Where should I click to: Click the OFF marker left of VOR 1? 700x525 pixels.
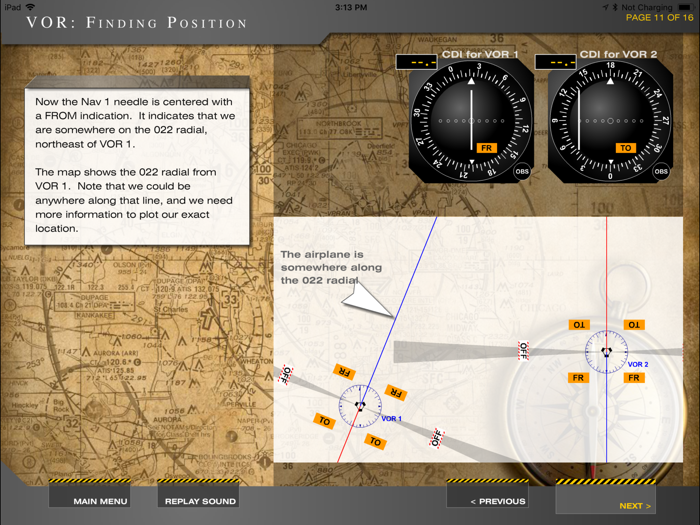[285, 375]
